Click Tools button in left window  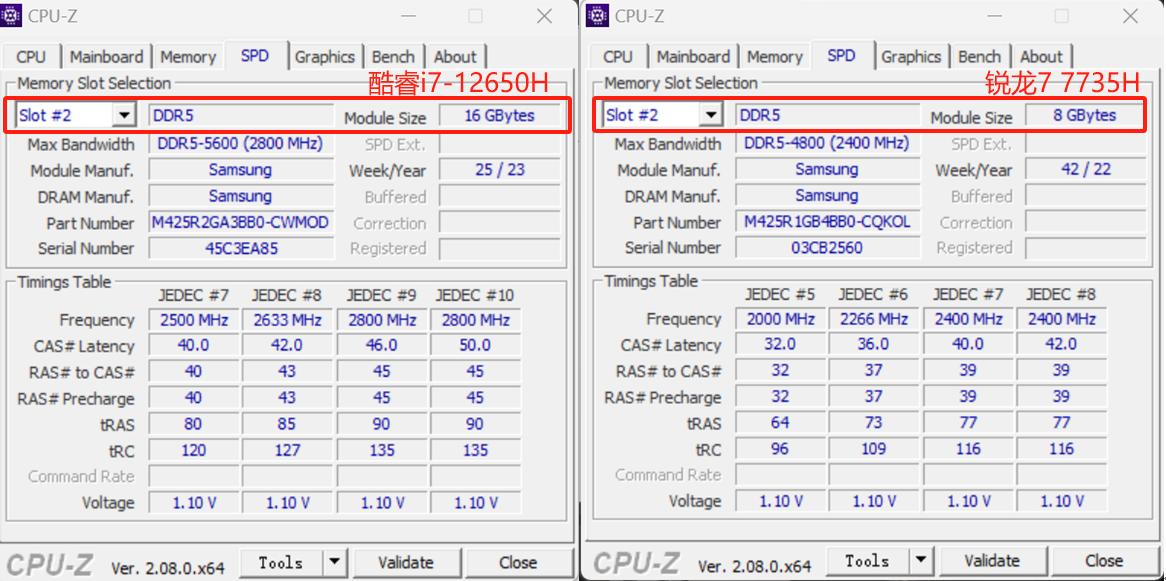[281, 562]
